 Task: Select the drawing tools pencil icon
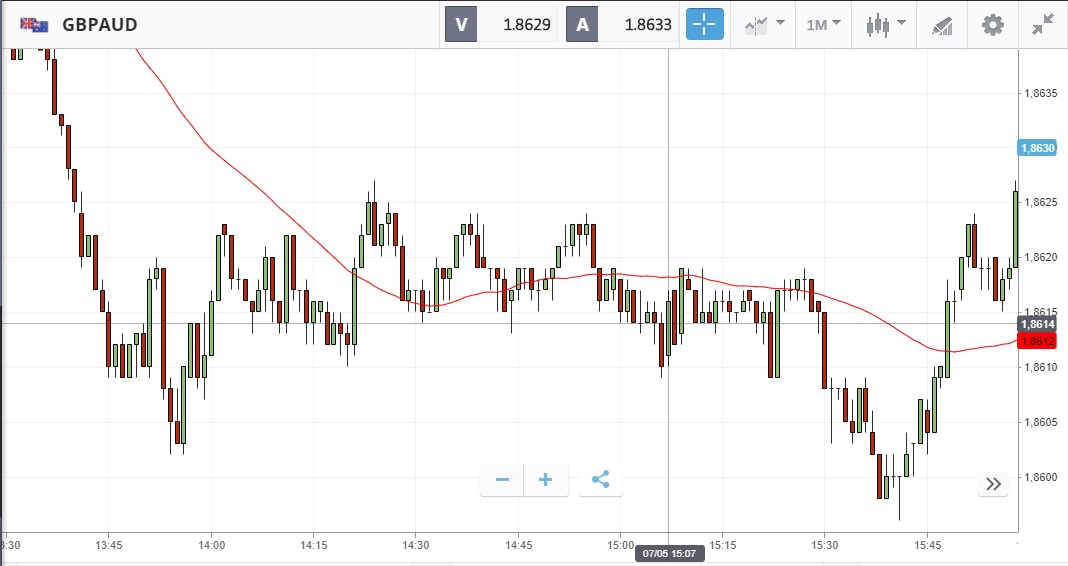942,25
